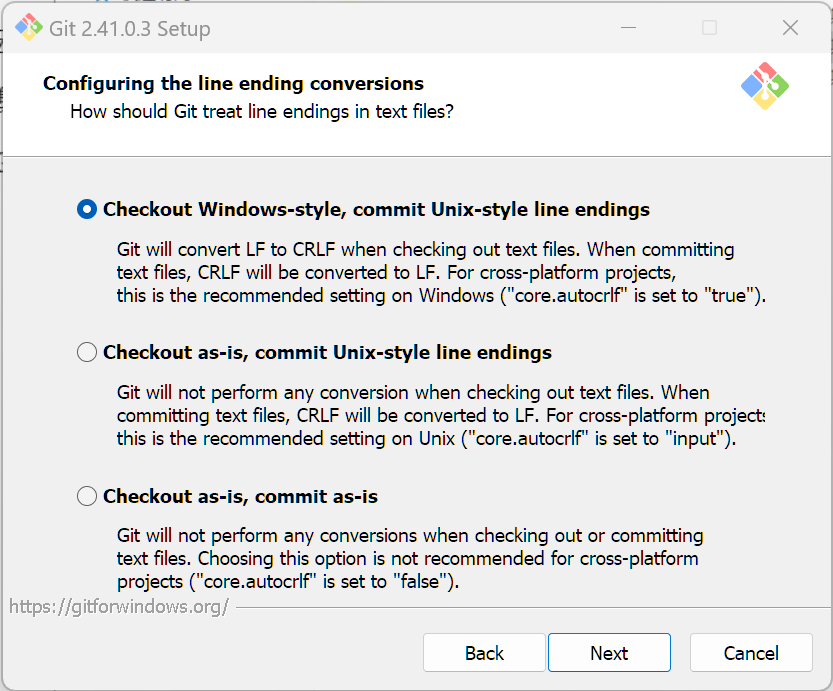Click the Git logo in the header

pos(765,86)
